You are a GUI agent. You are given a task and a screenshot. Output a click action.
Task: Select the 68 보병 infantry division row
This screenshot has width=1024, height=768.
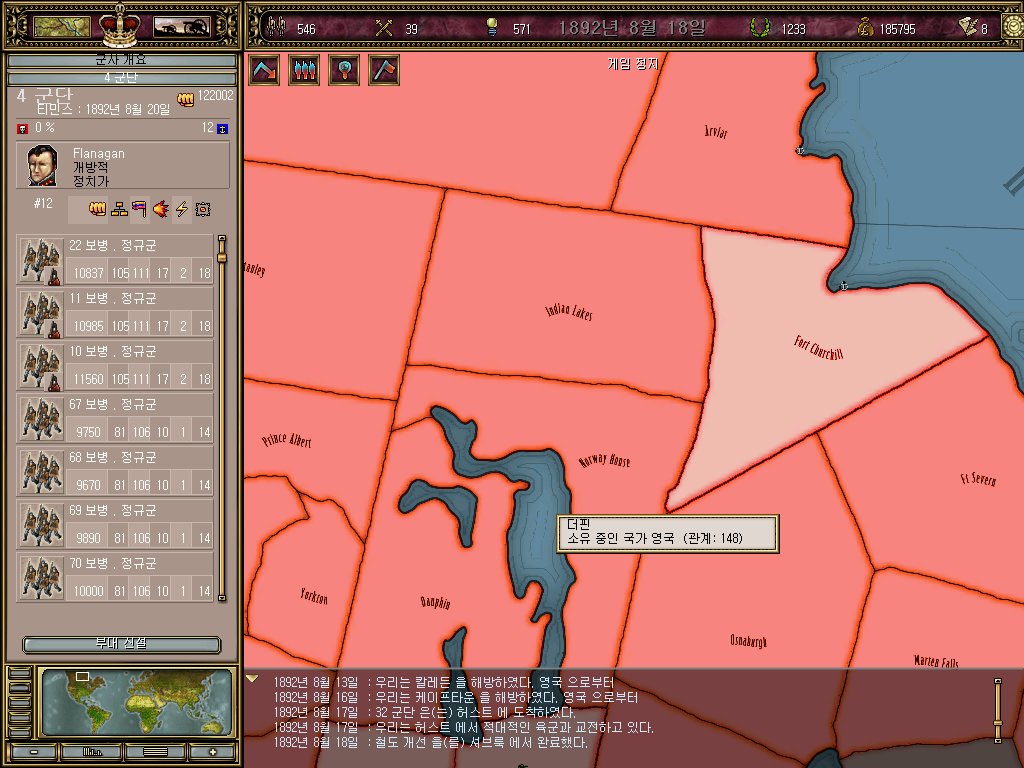pos(115,470)
